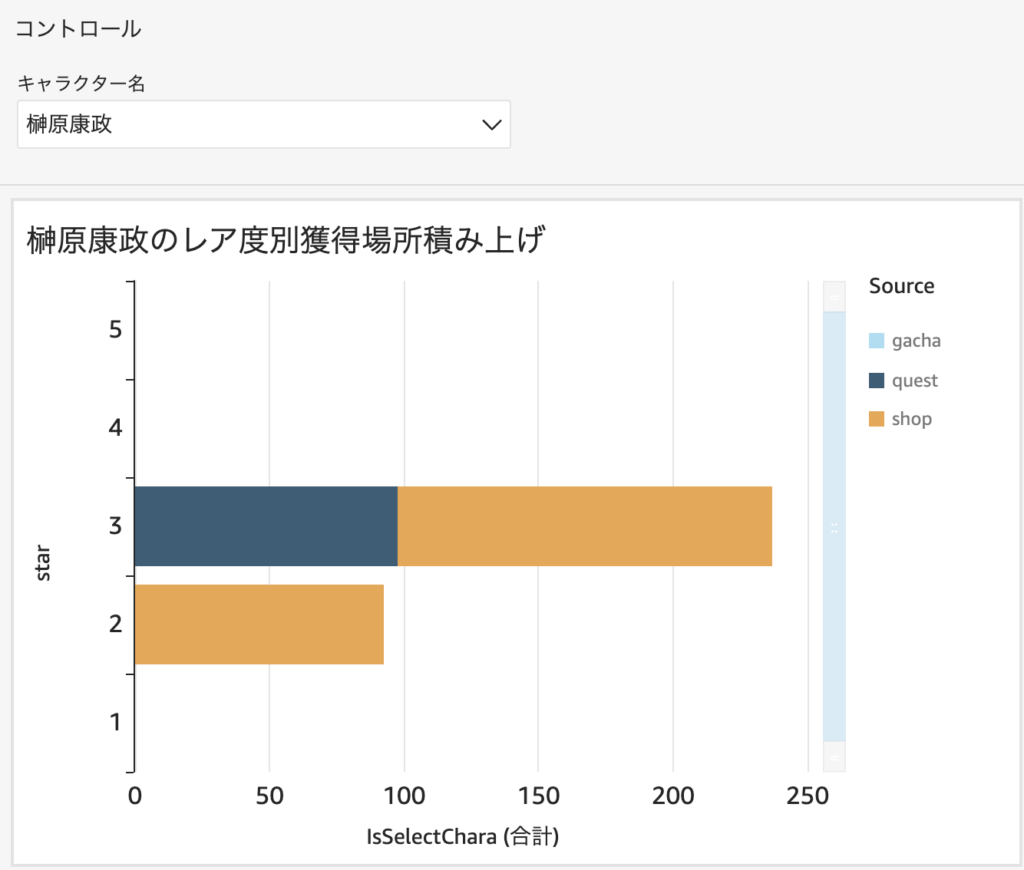Open the キャラクター名 dropdown showing 榊原康政
The width and height of the screenshot is (1024, 870).
point(264,124)
